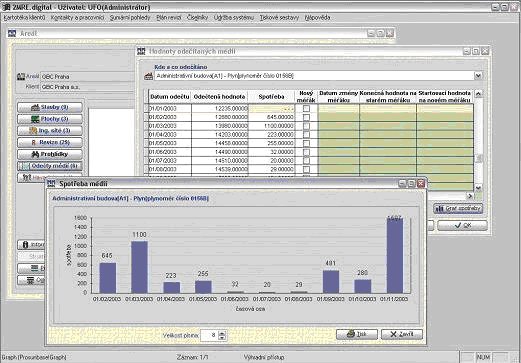Open the Kartotéka klientů menu
Viewport: 521px width, 363px height.
pyautogui.click(x=24, y=18)
